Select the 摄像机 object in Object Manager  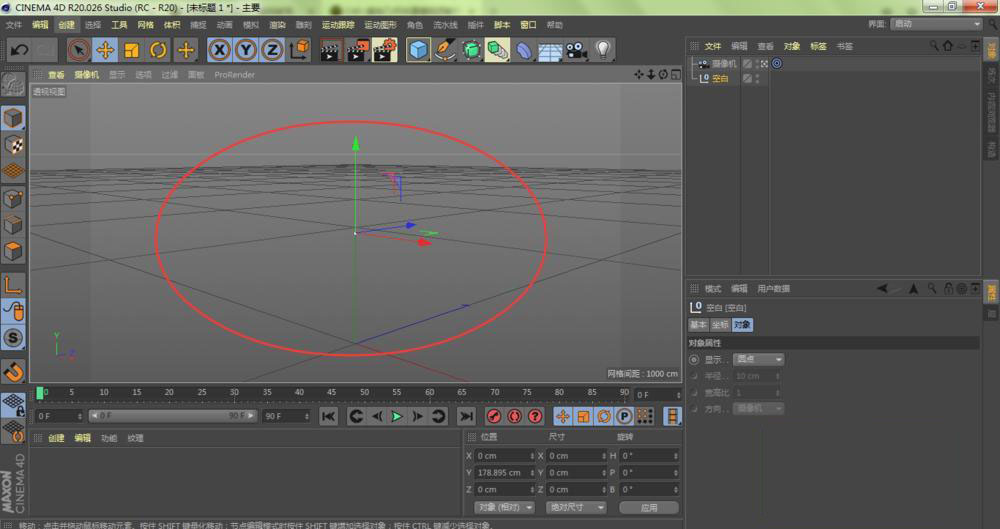[724, 64]
